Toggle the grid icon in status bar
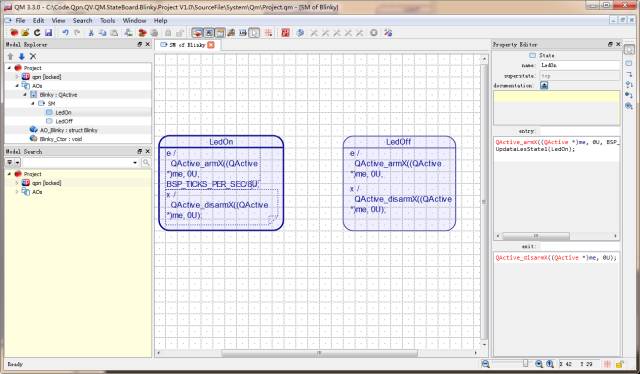 pos(607,364)
